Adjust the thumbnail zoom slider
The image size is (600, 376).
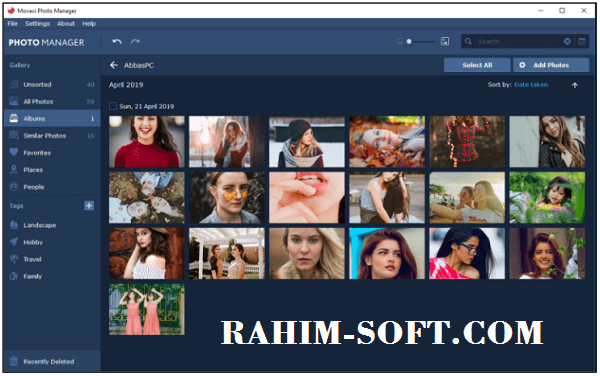pyautogui.click(x=421, y=41)
